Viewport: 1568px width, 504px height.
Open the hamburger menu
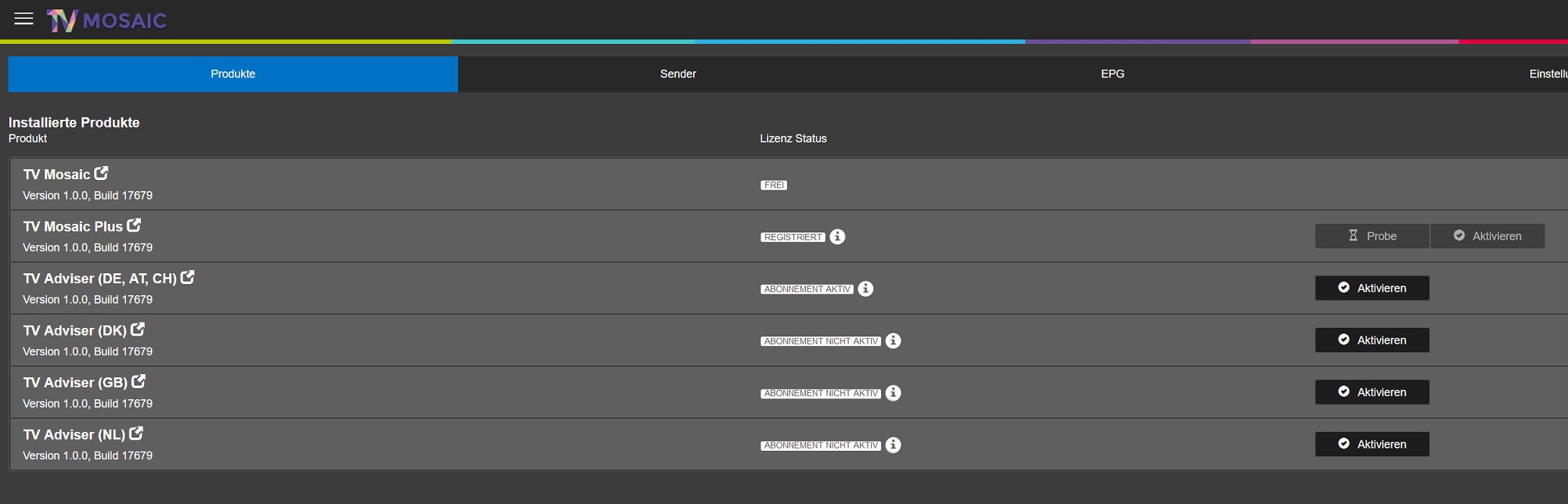(x=23, y=19)
